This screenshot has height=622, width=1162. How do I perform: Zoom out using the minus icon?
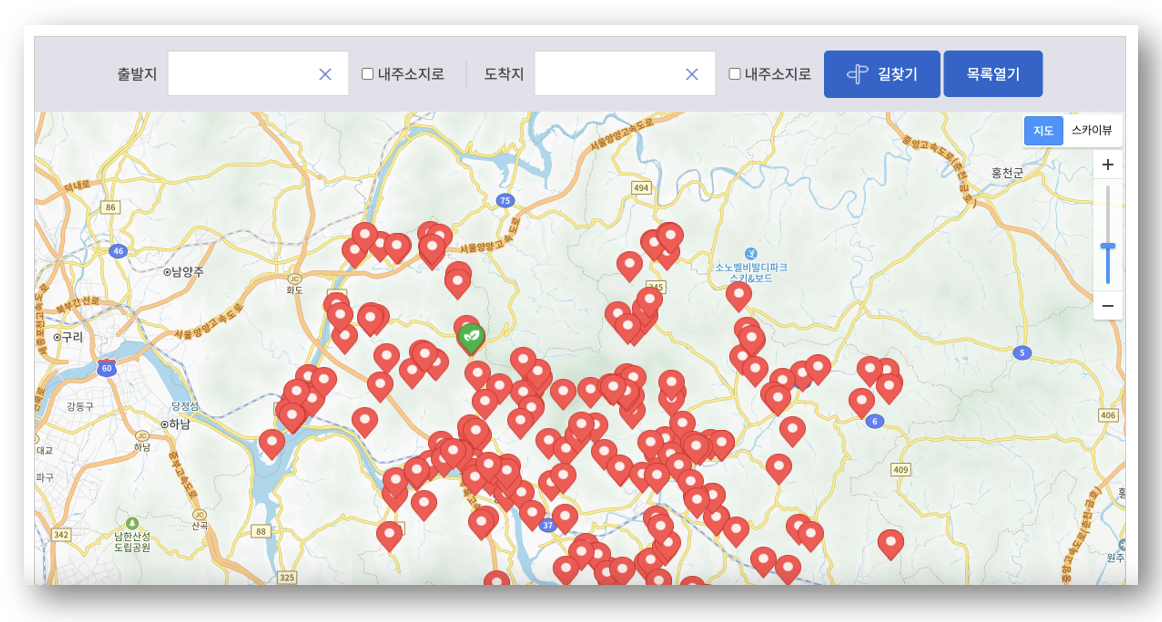(1108, 304)
